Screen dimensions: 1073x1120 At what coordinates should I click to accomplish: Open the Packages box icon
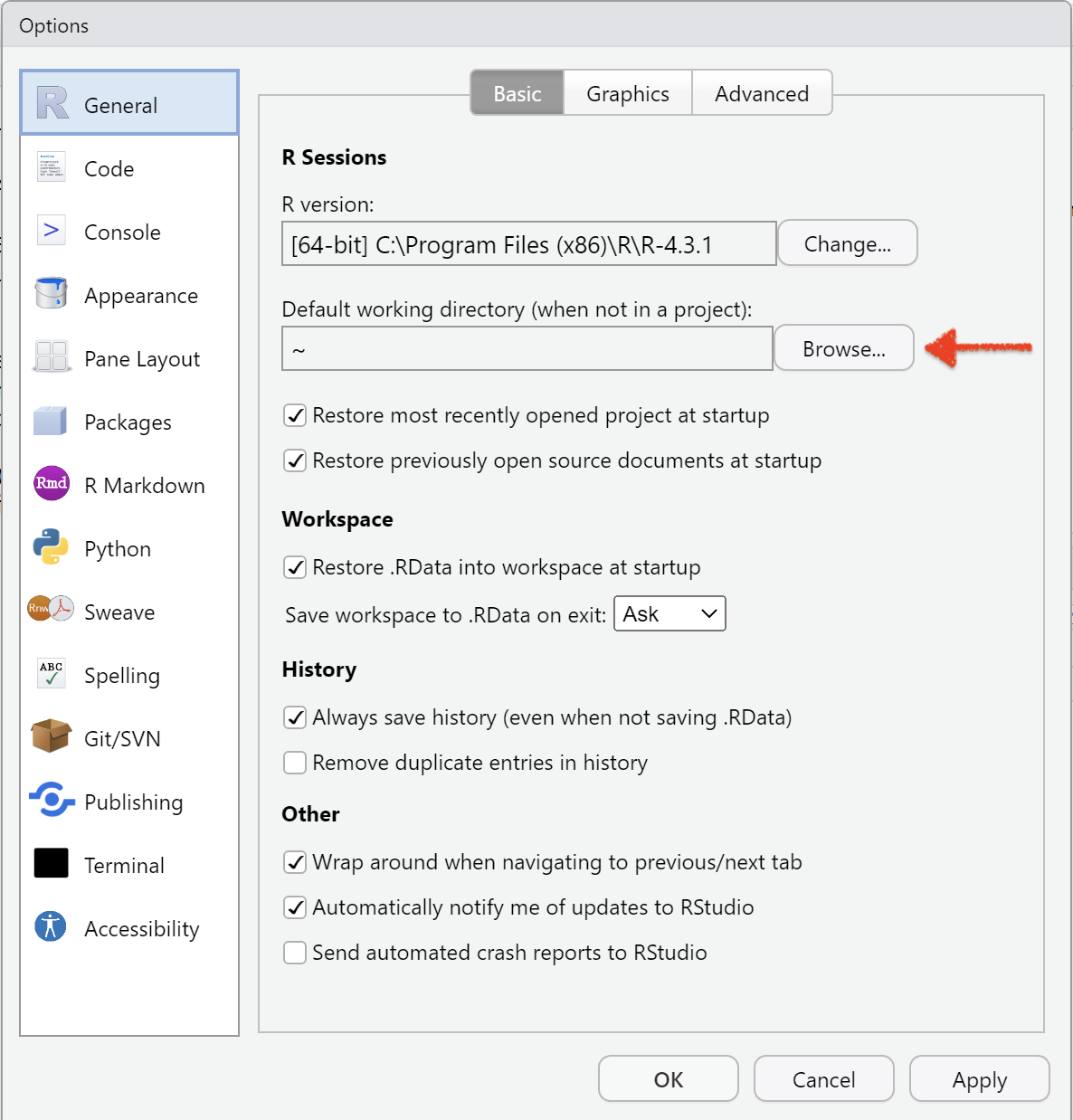pyautogui.click(x=51, y=421)
